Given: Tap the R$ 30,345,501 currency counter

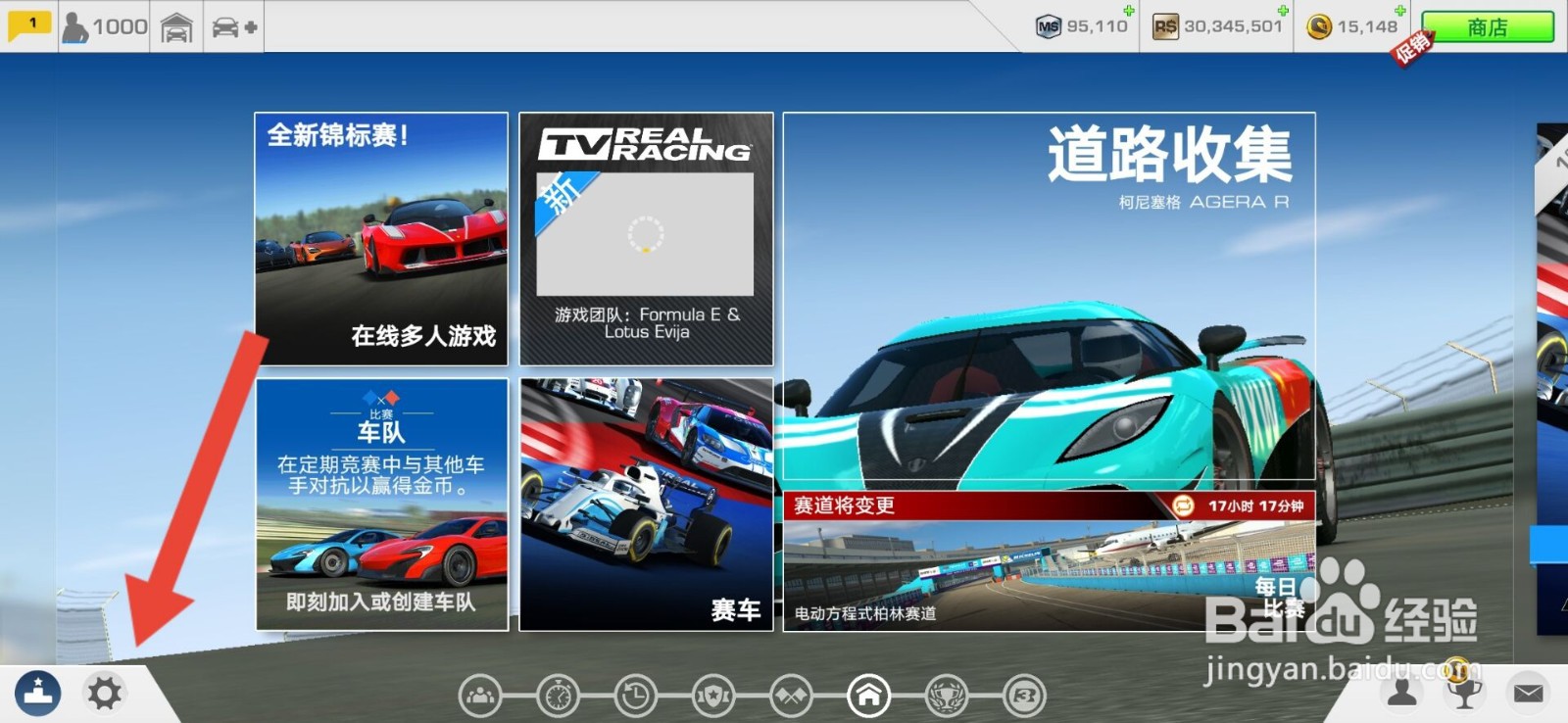Looking at the screenshot, I should 1219,26.
